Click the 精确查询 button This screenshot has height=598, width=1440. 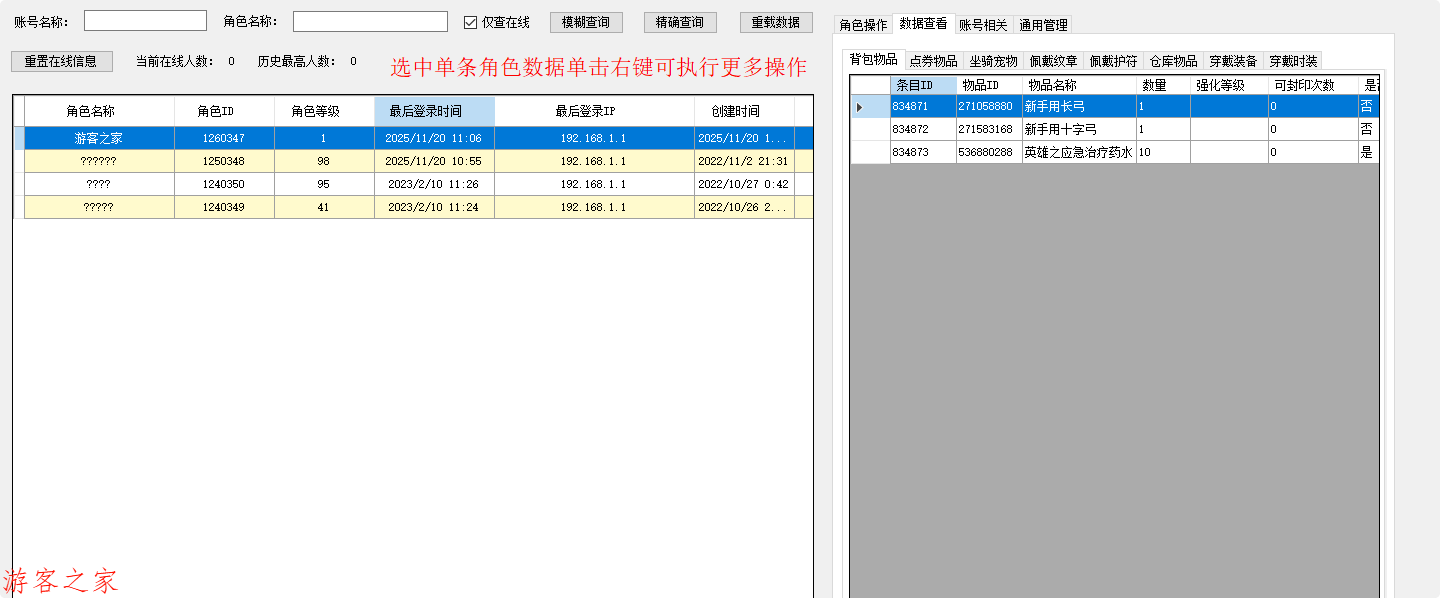(680, 22)
